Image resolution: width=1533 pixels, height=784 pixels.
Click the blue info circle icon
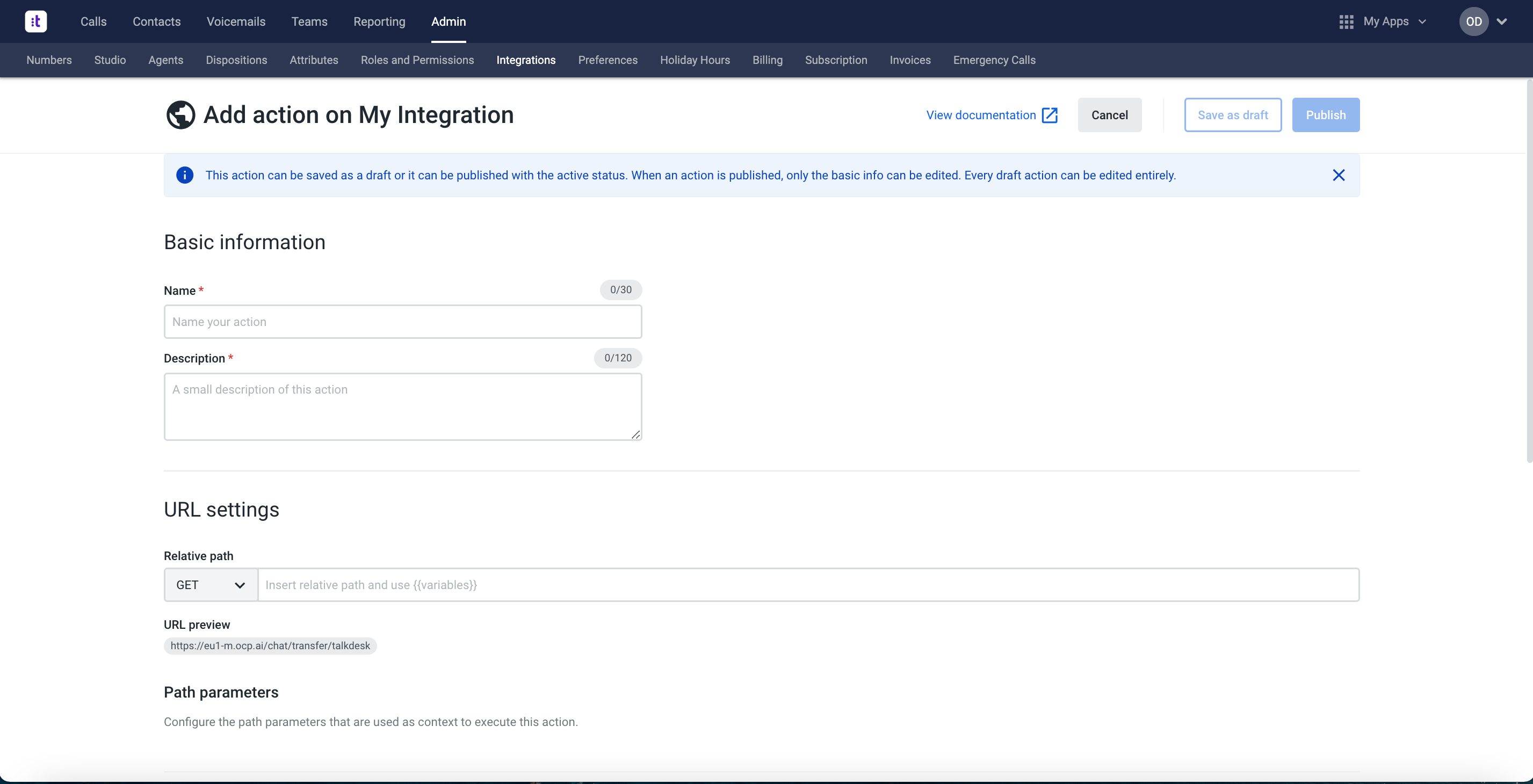pos(184,175)
